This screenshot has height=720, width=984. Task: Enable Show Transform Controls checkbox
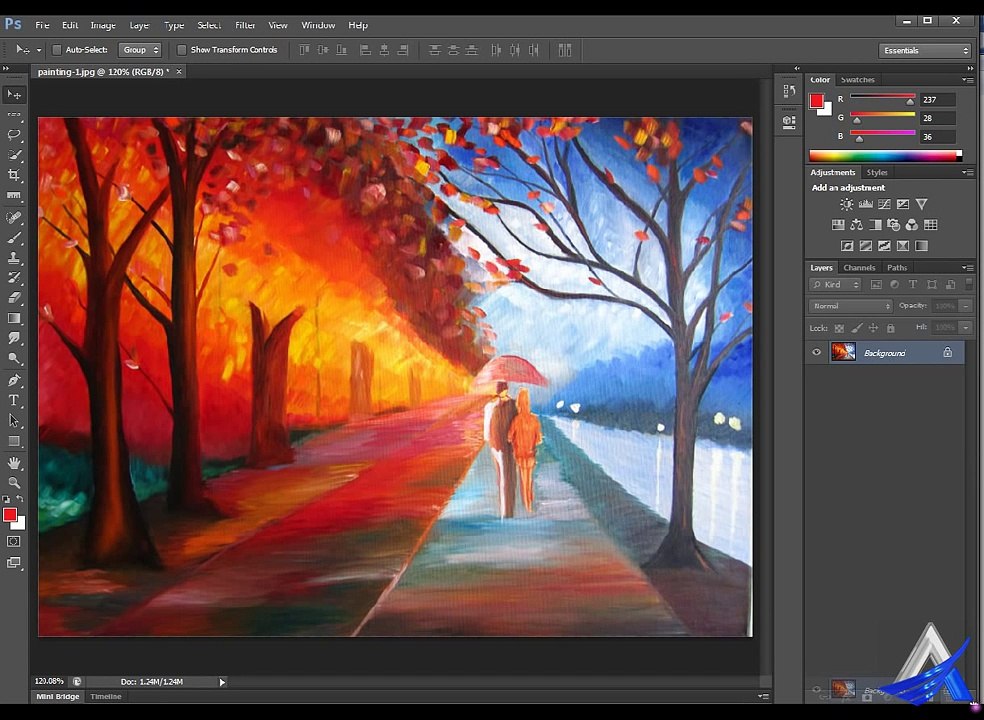point(181,50)
